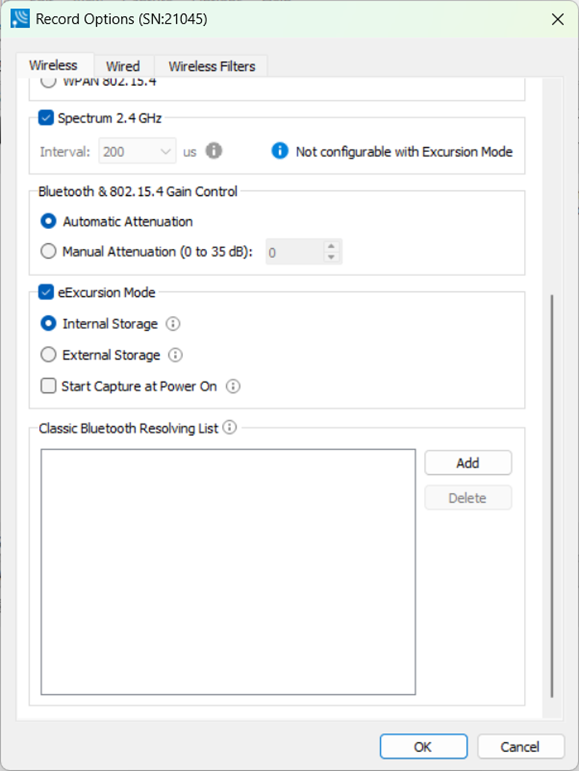Open the Wireless Filters tab
The width and height of the screenshot is (579, 771).
[211, 66]
